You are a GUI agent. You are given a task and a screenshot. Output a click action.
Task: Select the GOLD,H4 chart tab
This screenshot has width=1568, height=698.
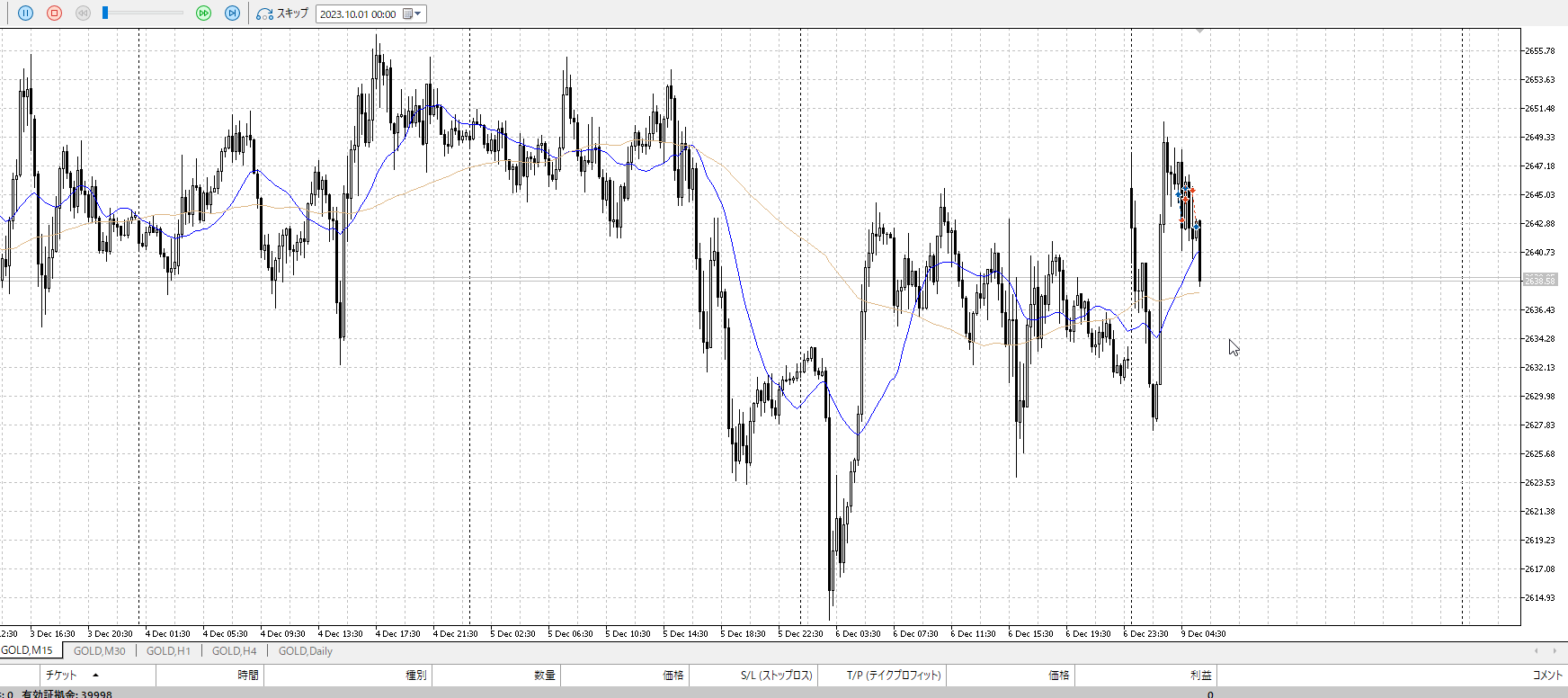tap(234, 651)
